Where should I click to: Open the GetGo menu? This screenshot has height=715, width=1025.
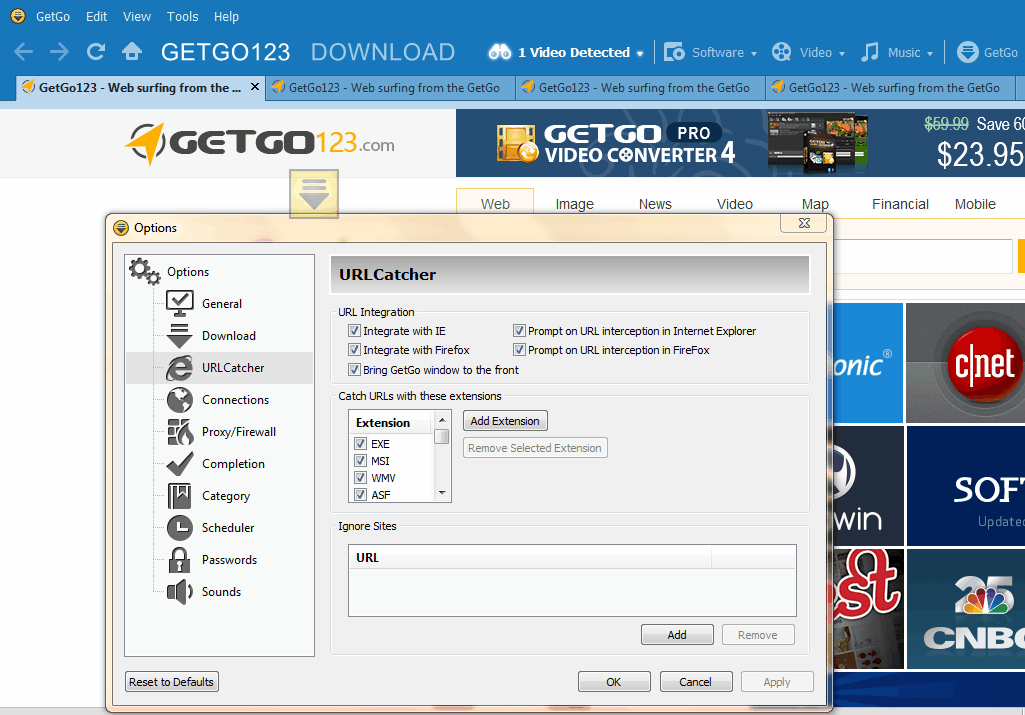53,16
